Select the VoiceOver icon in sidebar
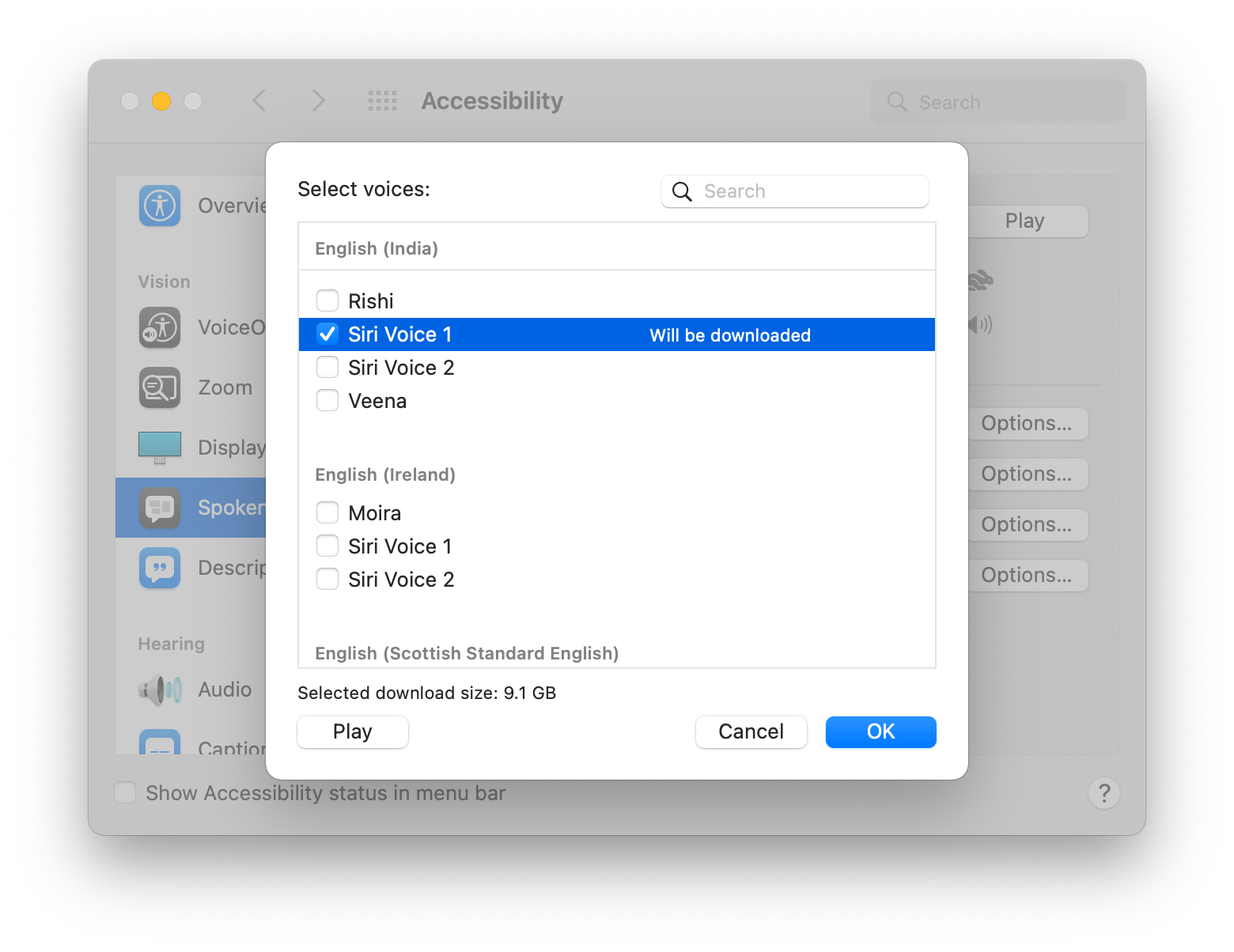This screenshot has width=1234, height=952. pyautogui.click(x=160, y=327)
